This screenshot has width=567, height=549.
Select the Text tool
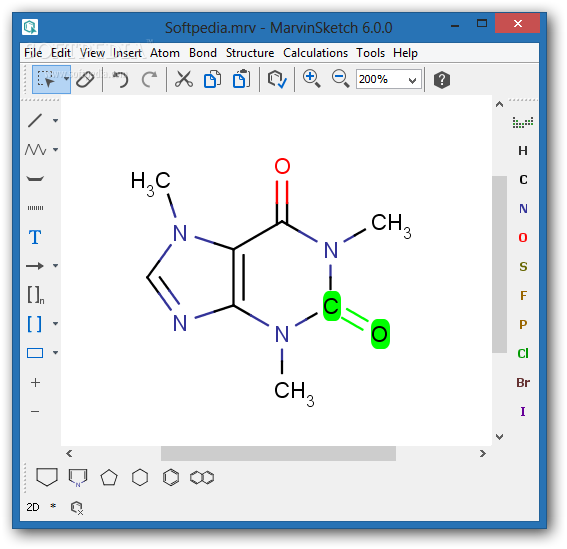(35, 237)
